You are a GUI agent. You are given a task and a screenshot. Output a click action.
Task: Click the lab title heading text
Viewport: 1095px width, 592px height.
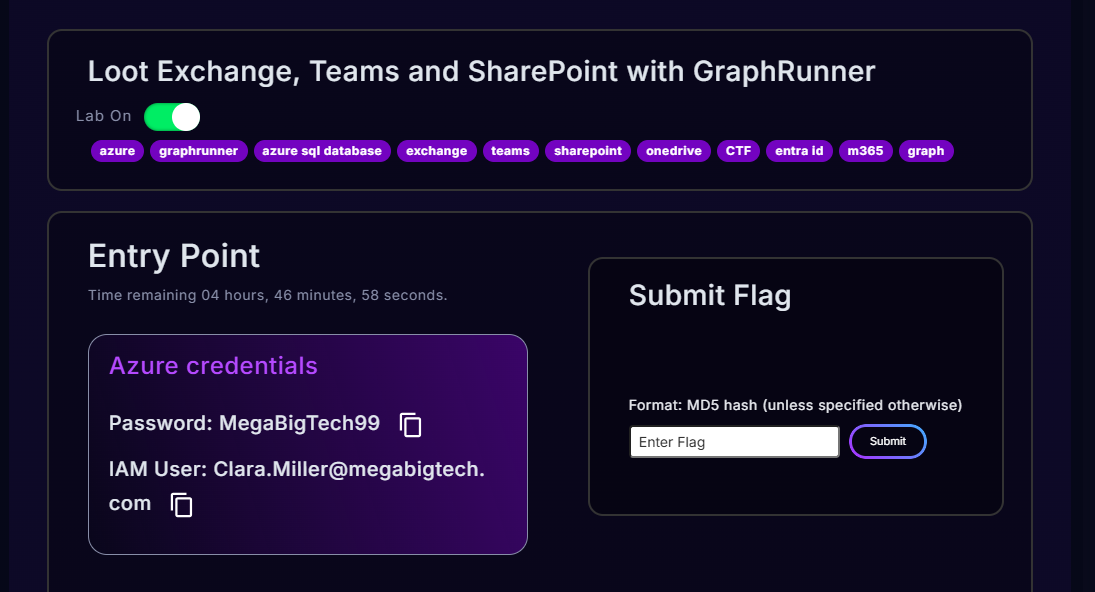[x=481, y=72]
